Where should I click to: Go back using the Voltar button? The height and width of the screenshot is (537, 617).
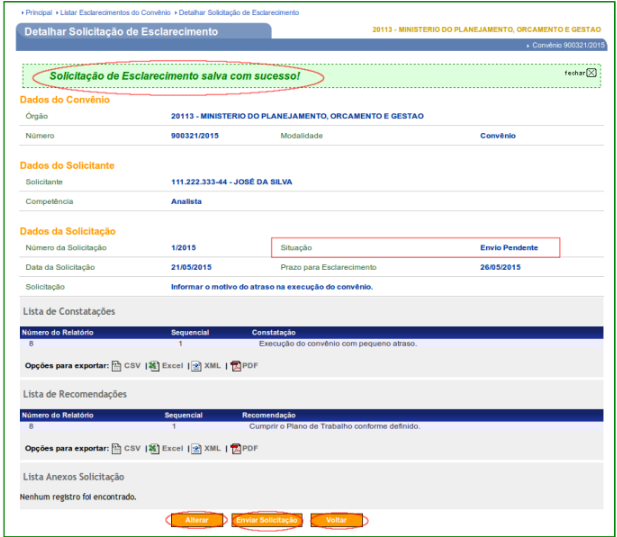click(x=335, y=521)
